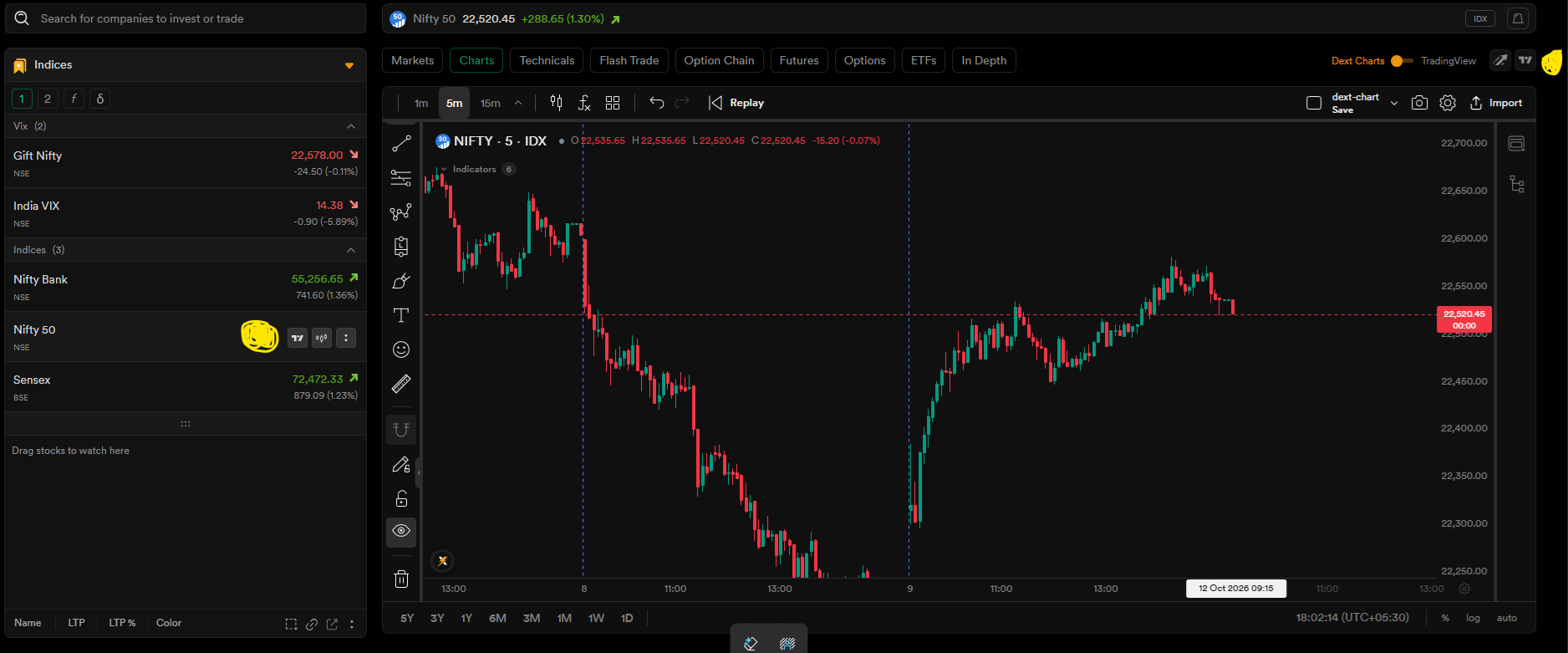1568x653 pixels.
Task: Go to the Flash Trade tab
Action: tap(629, 60)
